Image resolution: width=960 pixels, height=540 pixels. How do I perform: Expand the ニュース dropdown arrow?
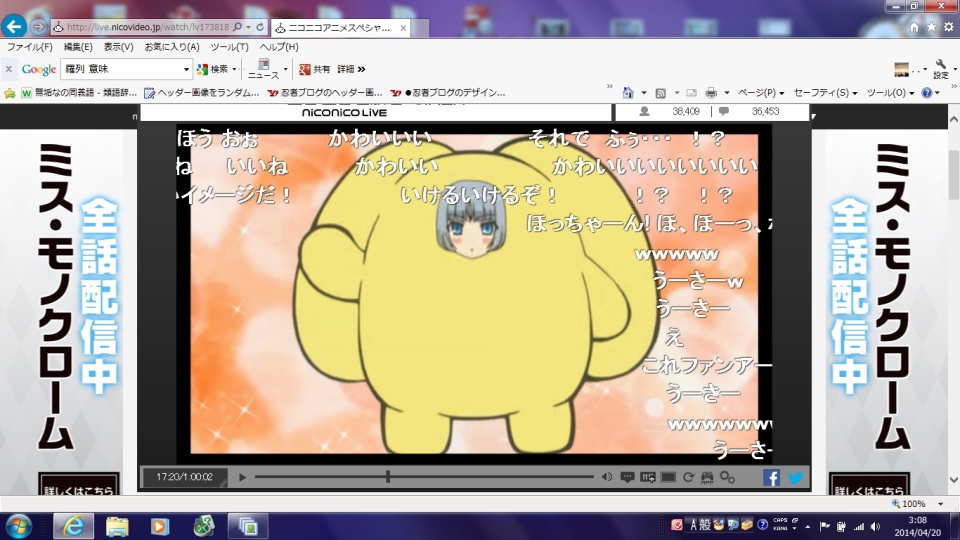(x=285, y=69)
